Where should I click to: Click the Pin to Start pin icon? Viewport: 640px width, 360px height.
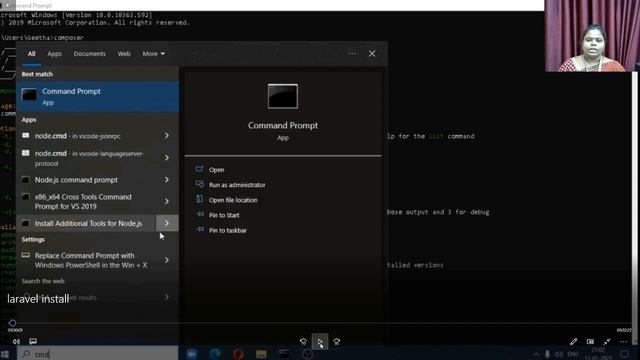click(200, 214)
